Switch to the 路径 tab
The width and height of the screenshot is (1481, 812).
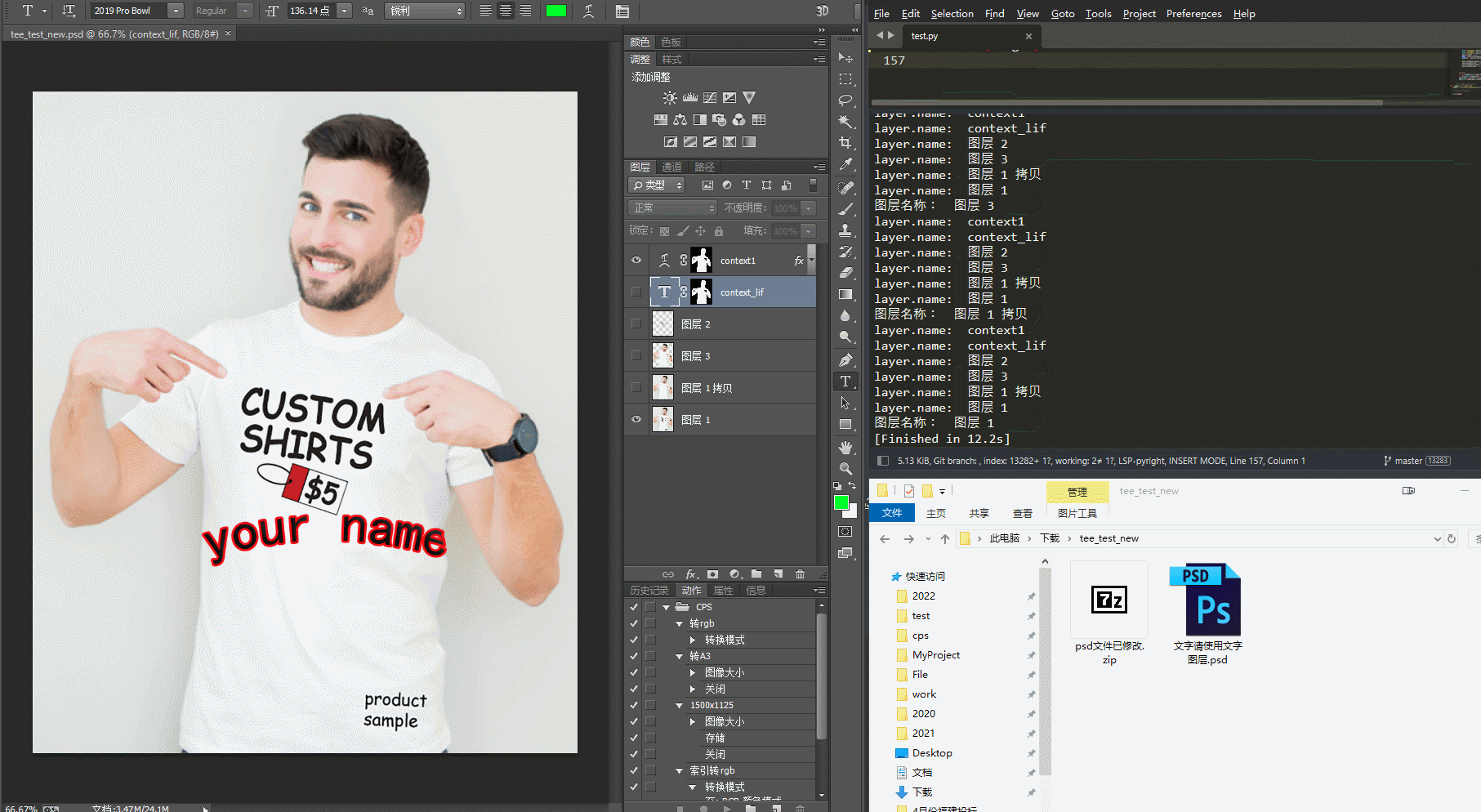coord(704,167)
